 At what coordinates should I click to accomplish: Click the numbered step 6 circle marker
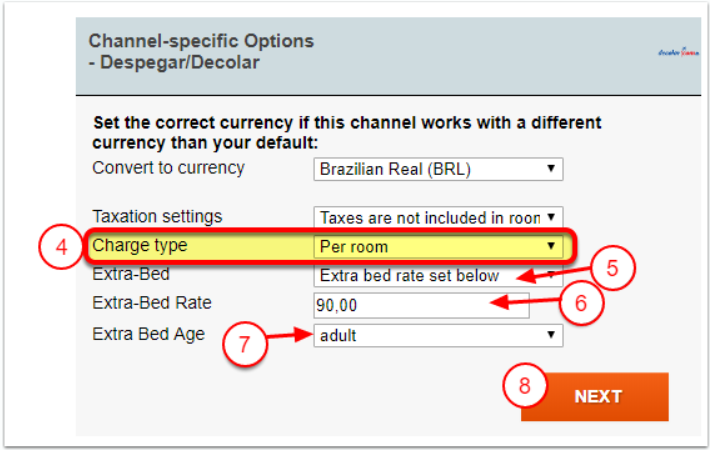[578, 303]
